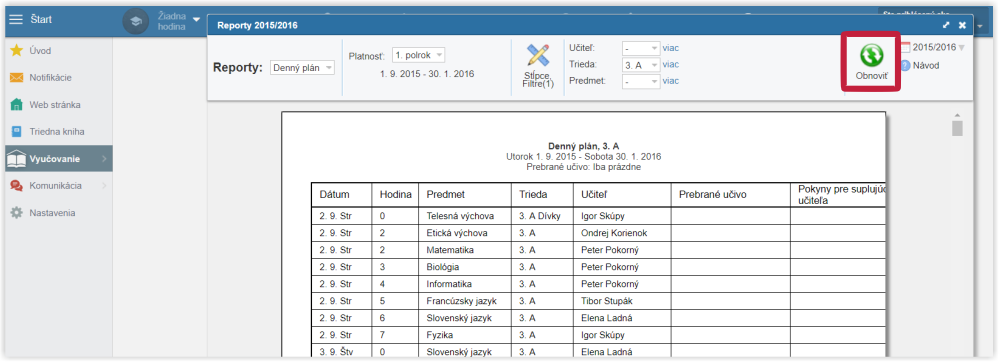
Task: Click the Návod help question icon
Action: coord(905,65)
